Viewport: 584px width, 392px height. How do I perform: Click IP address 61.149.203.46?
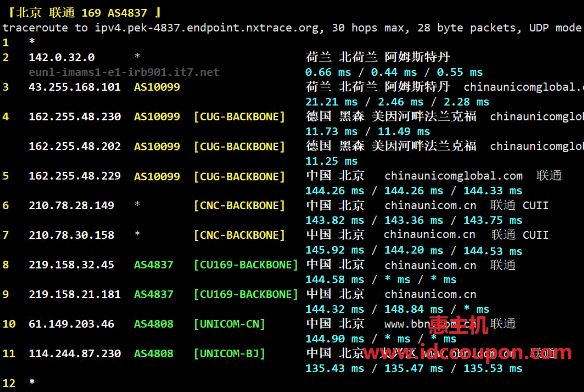tap(72, 324)
